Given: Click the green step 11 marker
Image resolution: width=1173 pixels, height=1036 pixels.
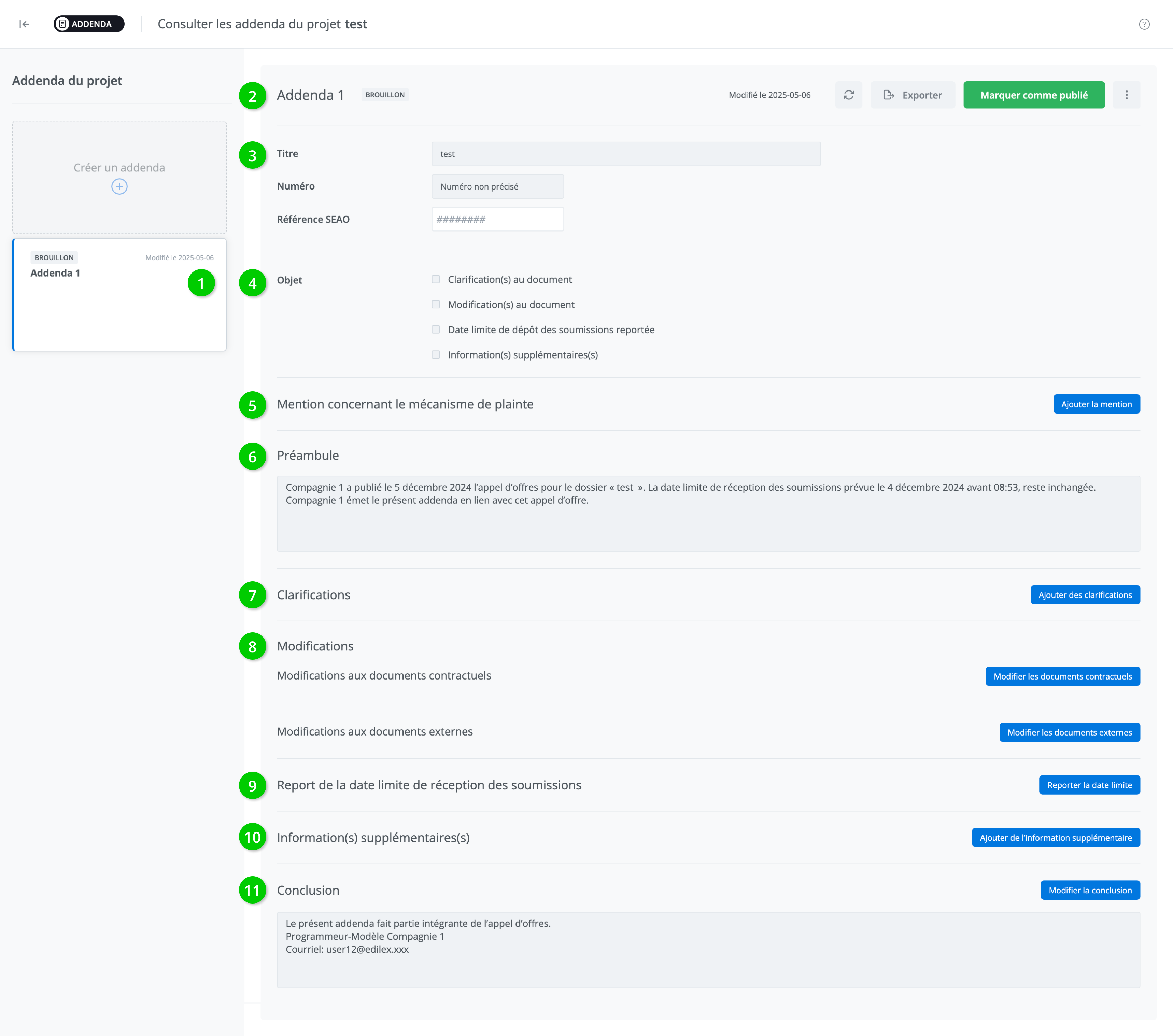Looking at the screenshot, I should pyautogui.click(x=253, y=890).
